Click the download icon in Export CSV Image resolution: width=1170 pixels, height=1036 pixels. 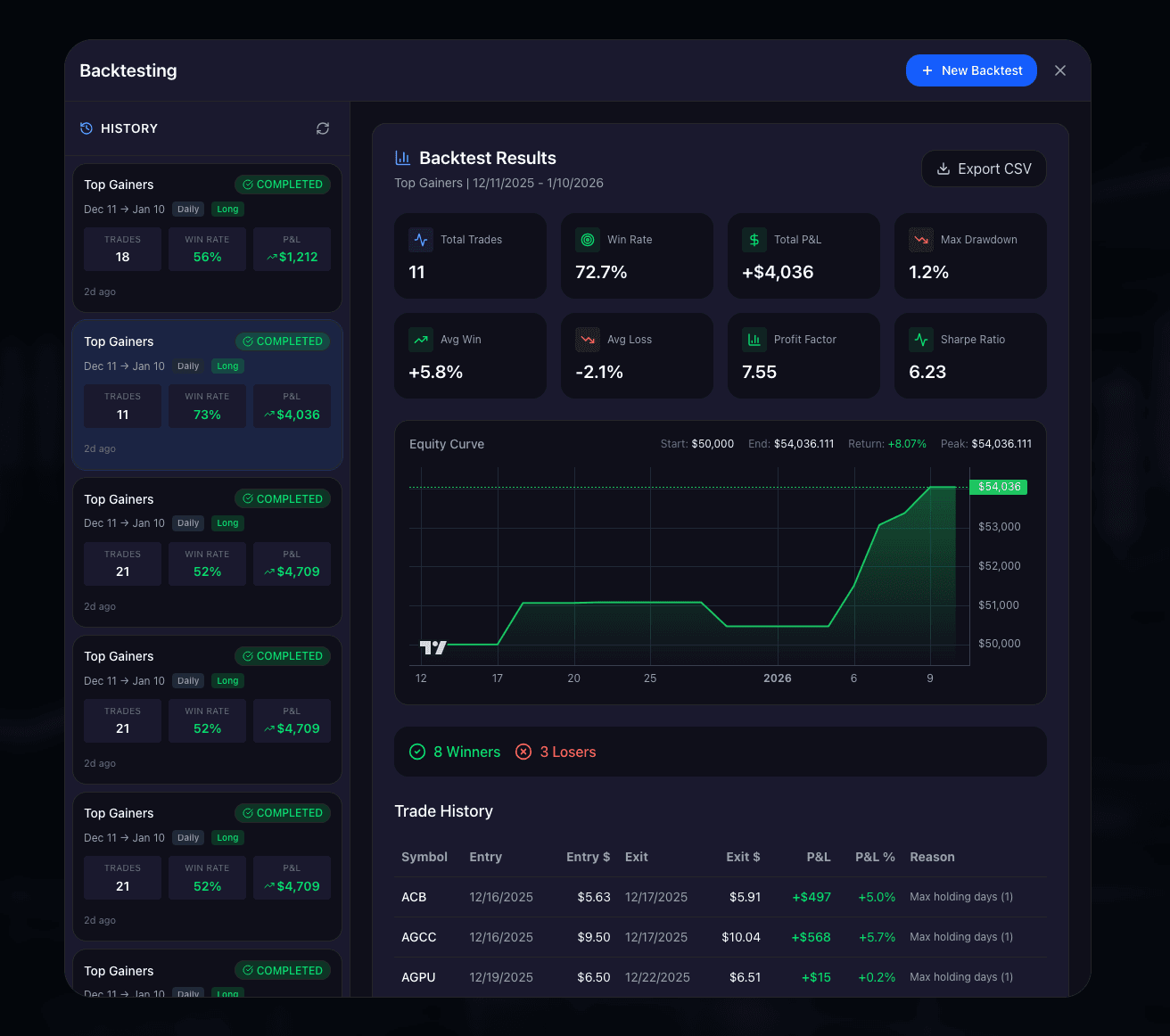tap(943, 169)
